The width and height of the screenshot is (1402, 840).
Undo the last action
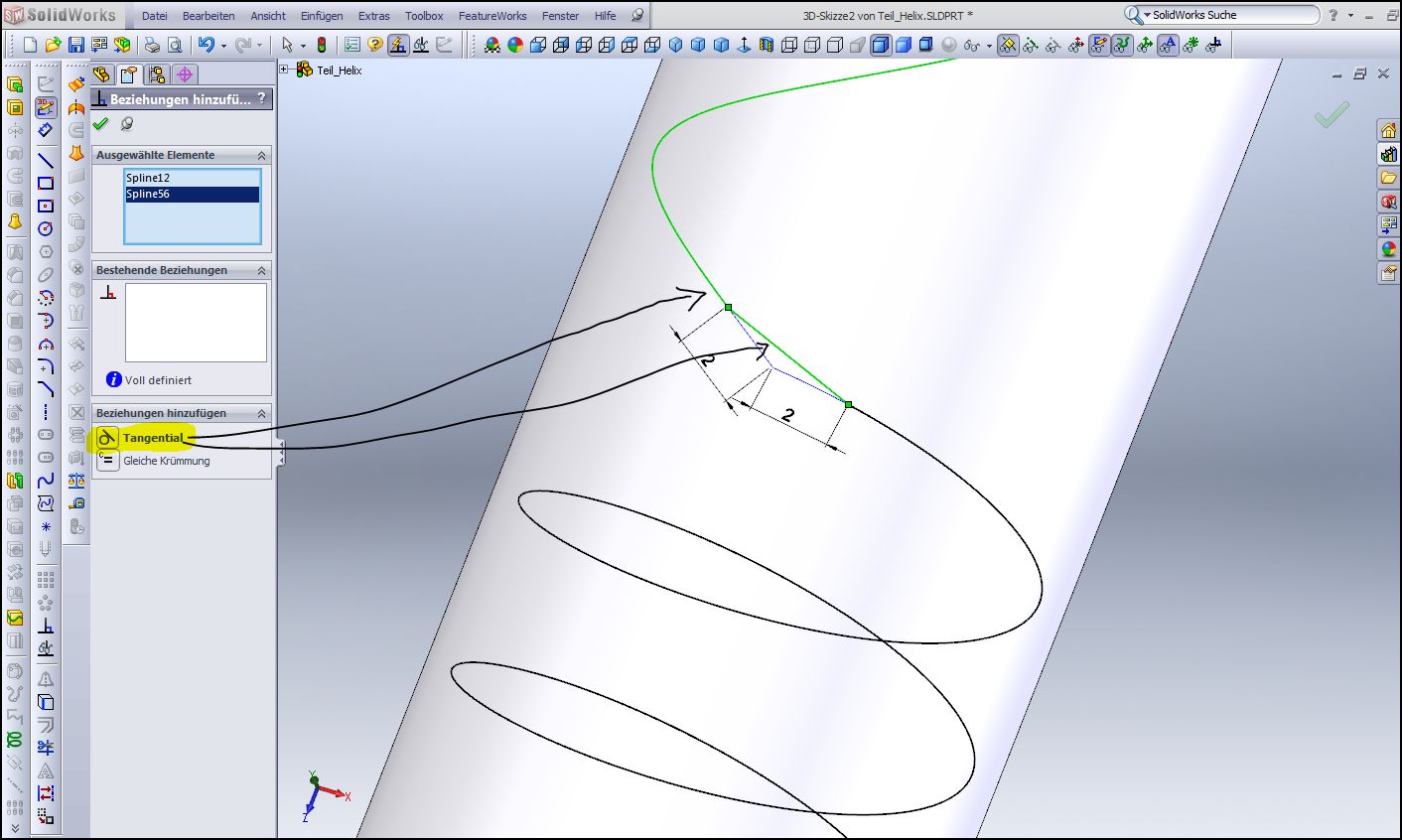207,45
